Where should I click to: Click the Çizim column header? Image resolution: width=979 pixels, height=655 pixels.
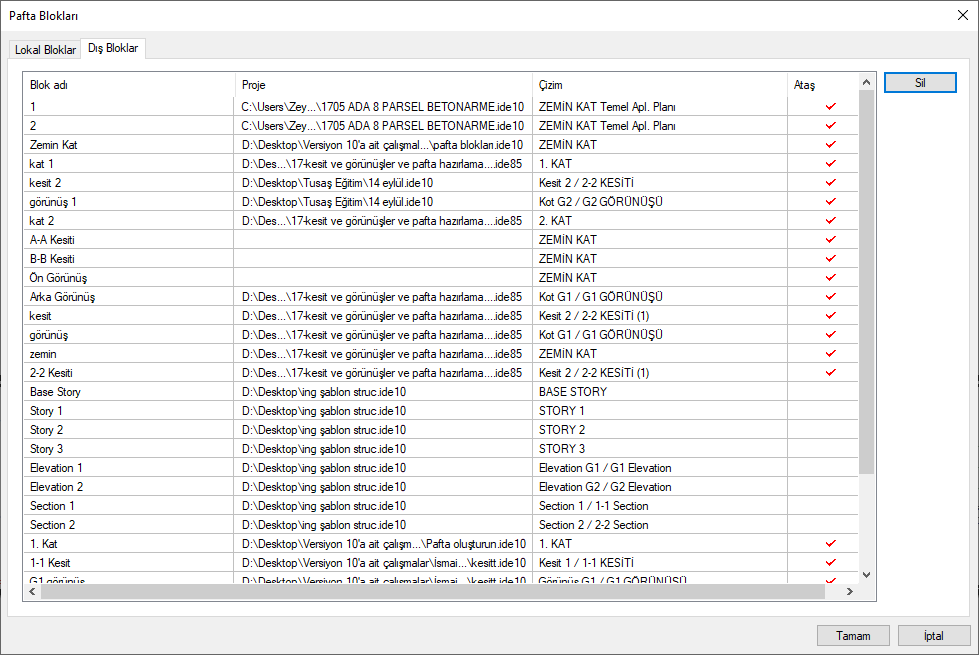pos(659,85)
